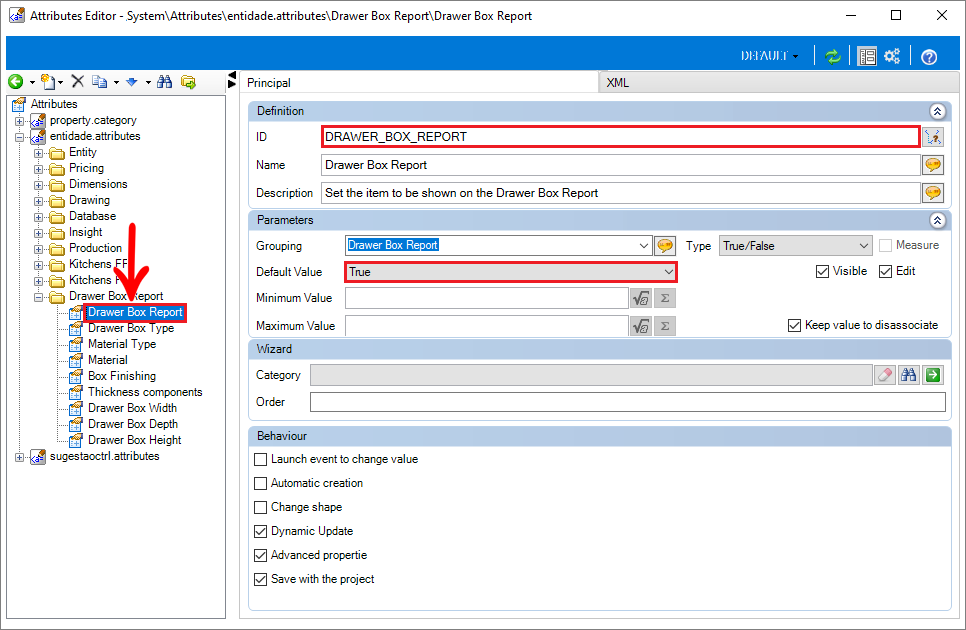
Task: Open formula editor for Minimum Value
Action: click(x=641, y=299)
